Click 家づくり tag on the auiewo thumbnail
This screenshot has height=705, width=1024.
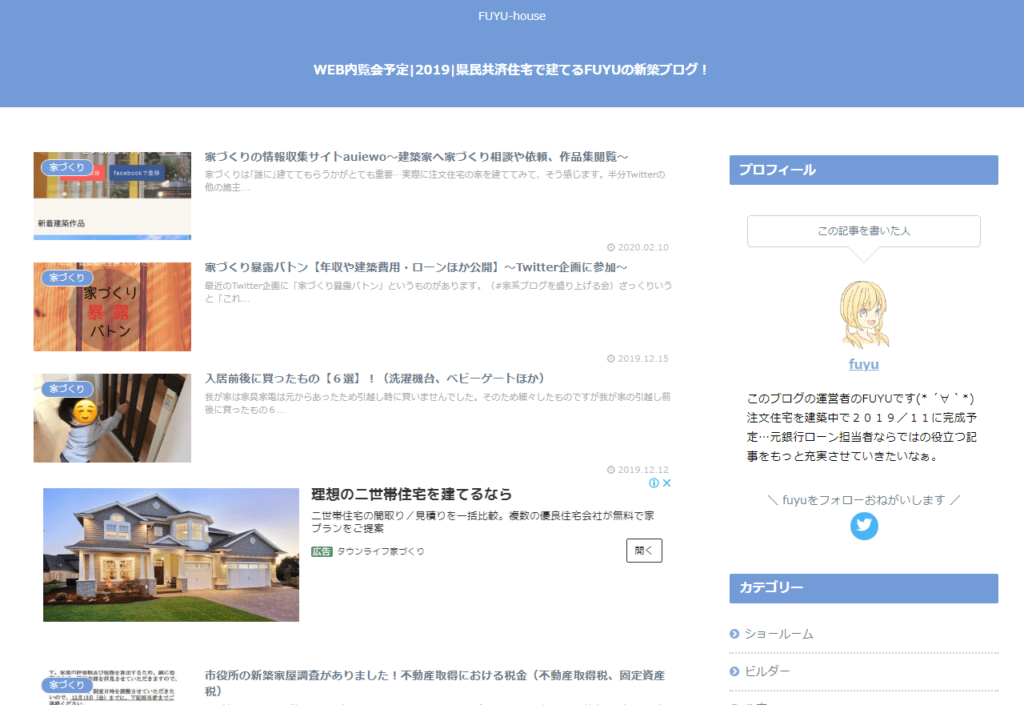tap(67, 167)
